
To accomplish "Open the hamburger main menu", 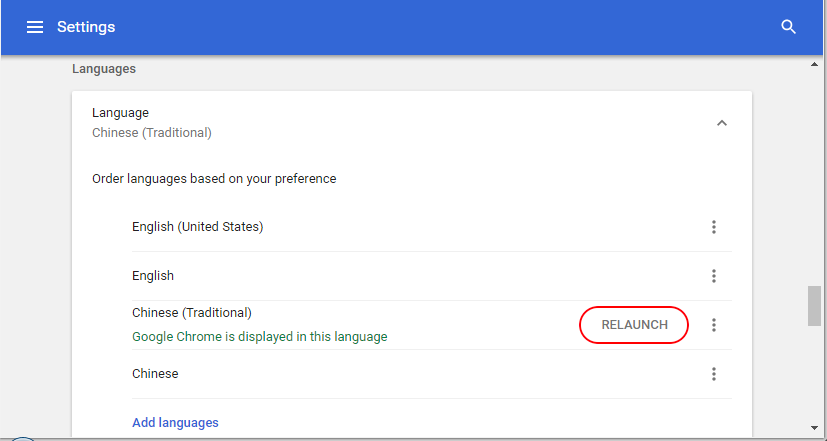I will pyautogui.click(x=35, y=27).
